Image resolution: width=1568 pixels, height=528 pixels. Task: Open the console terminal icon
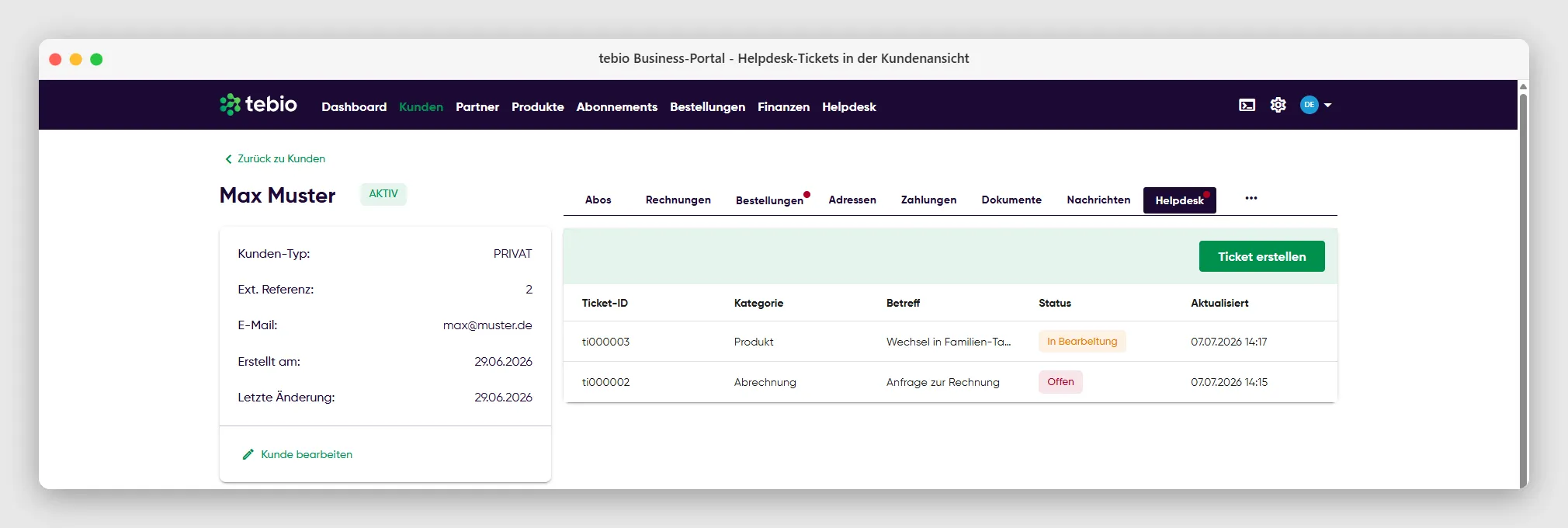[x=1247, y=105]
